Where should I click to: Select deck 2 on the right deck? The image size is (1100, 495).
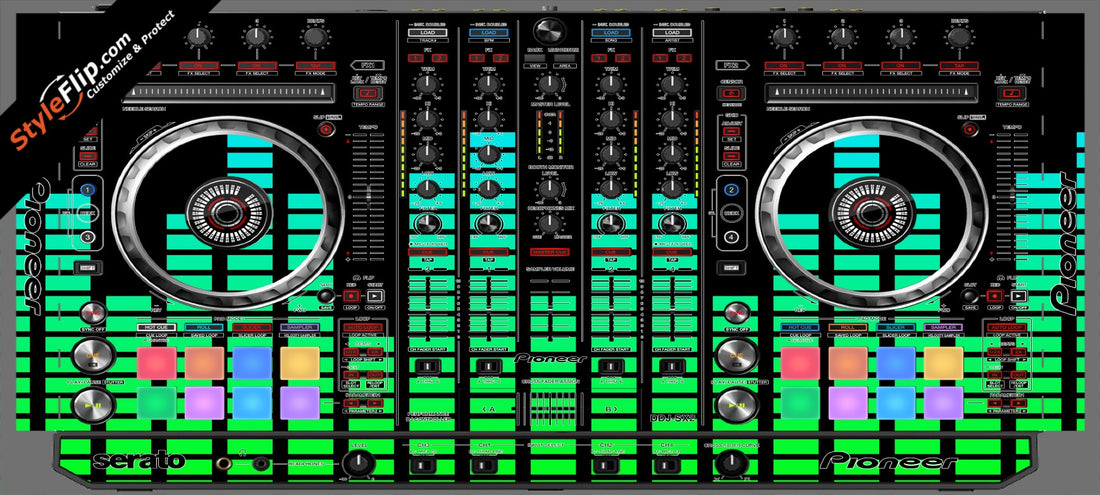pos(731,190)
